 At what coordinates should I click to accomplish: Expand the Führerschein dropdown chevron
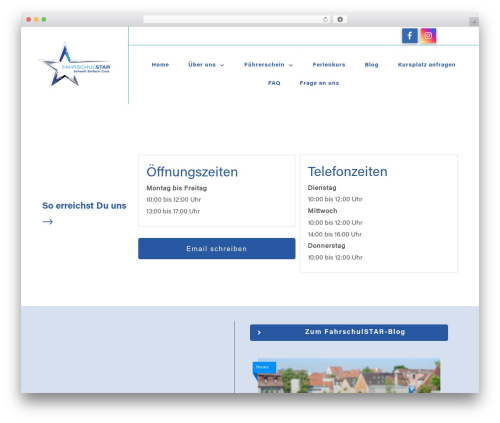tap(291, 65)
